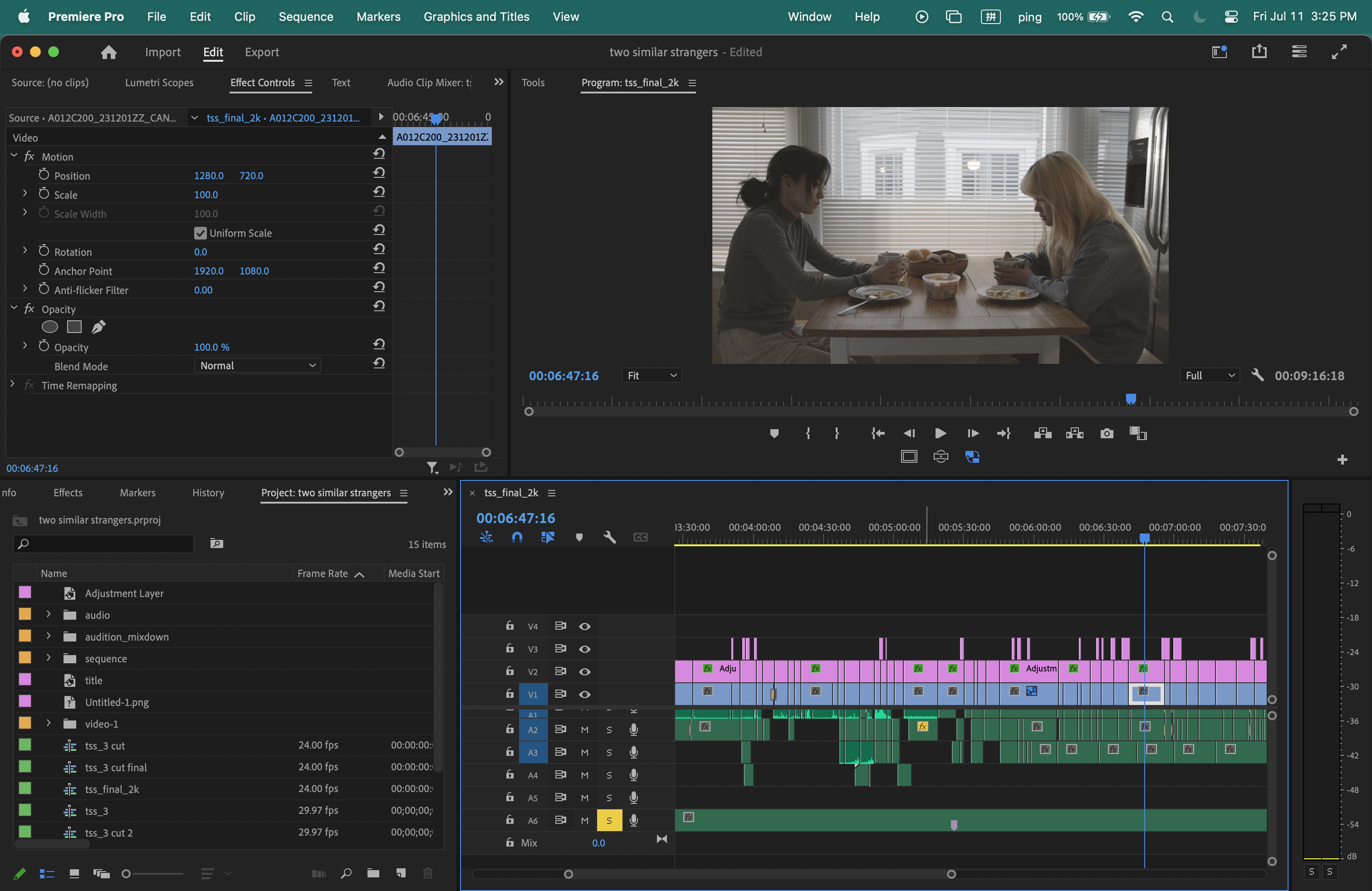The image size is (1372, 891).
Task: Play the tss_final_2k sequence
Action: point(940,433)
